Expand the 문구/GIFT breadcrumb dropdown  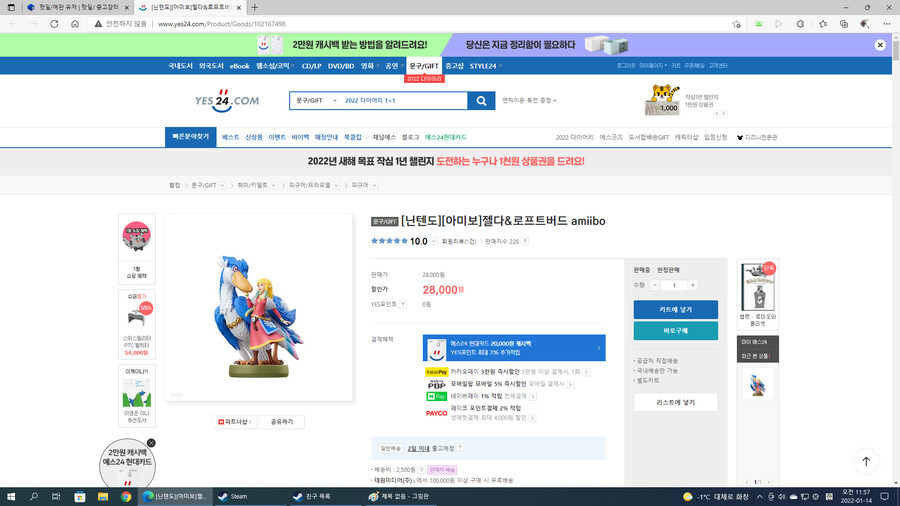click(x=222, y=185)
